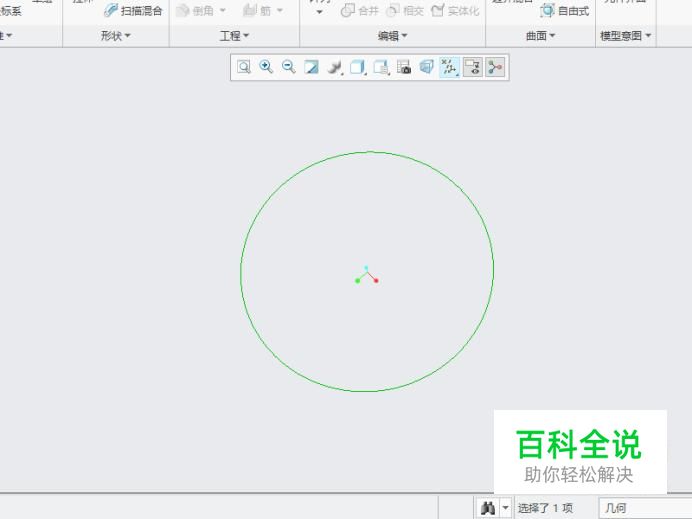Click the Zoom Out magnifier icon
692x519 pixels.
[x=289, y=67]
